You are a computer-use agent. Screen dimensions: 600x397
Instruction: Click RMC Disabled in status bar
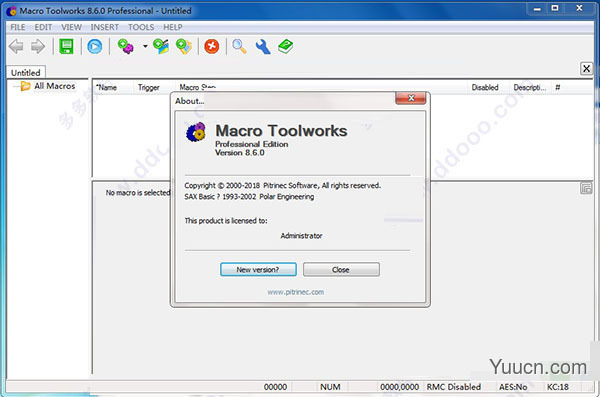(x=453, y=387)
